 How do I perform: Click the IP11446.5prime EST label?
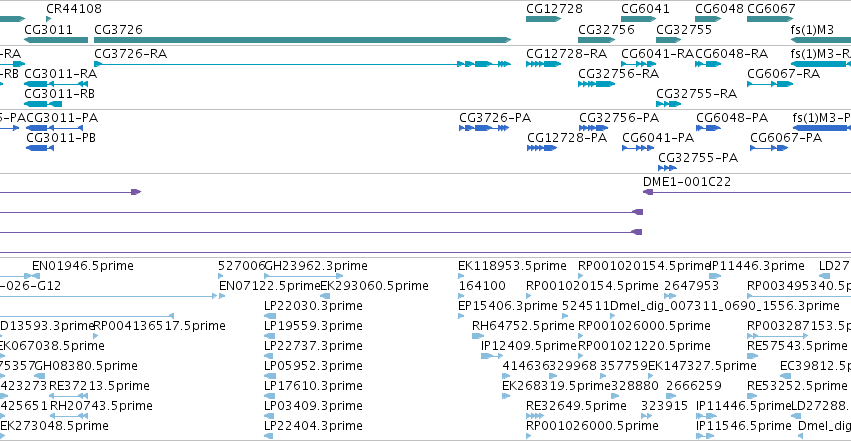[x=743, y=406]
